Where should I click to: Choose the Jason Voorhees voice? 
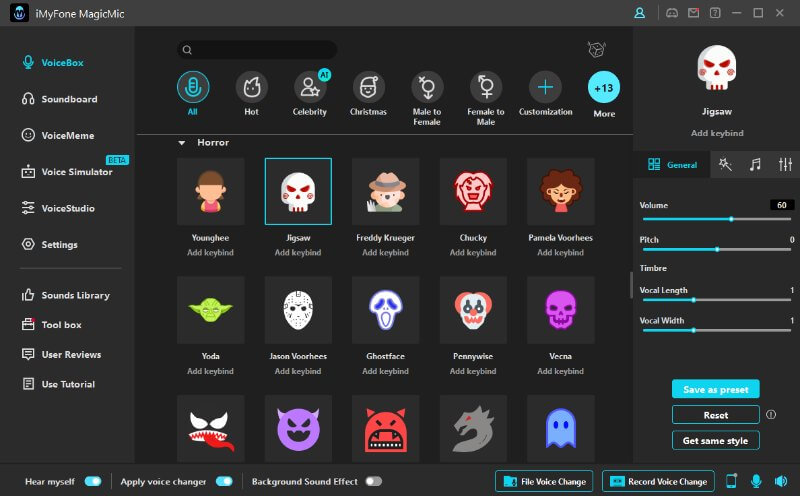click(298, 310)
